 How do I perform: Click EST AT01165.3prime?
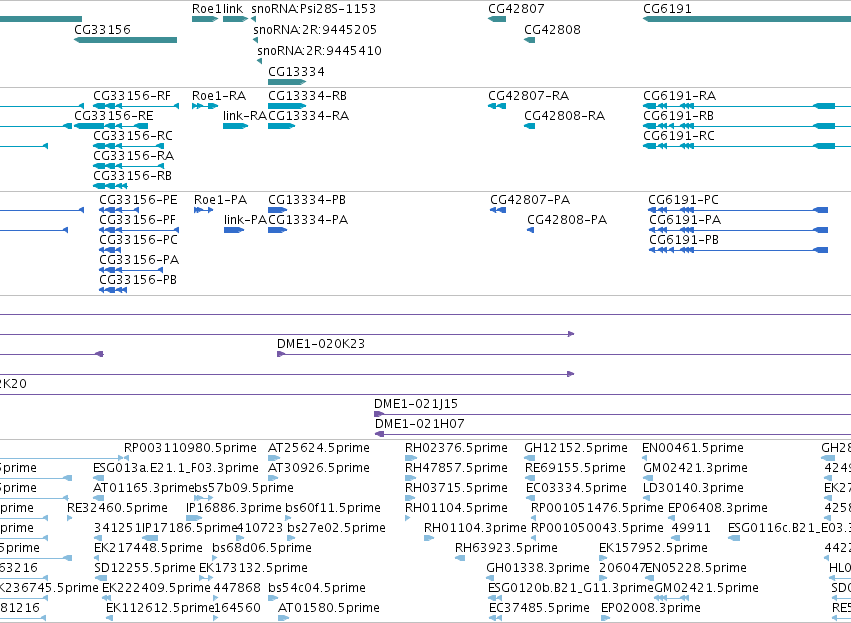pyautogui.click(x=144, y=488)
